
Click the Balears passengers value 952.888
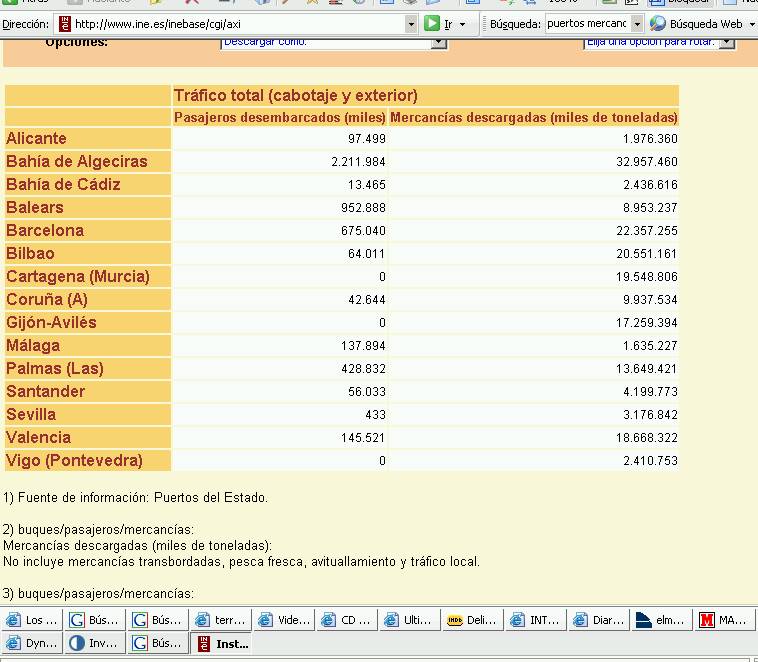pos(363,208)
